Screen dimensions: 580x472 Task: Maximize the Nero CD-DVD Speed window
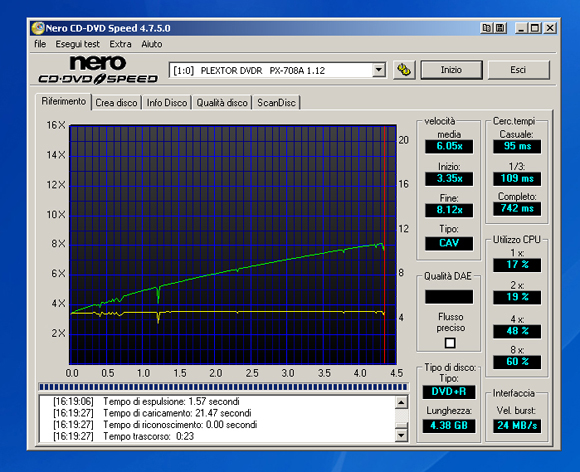535,28
